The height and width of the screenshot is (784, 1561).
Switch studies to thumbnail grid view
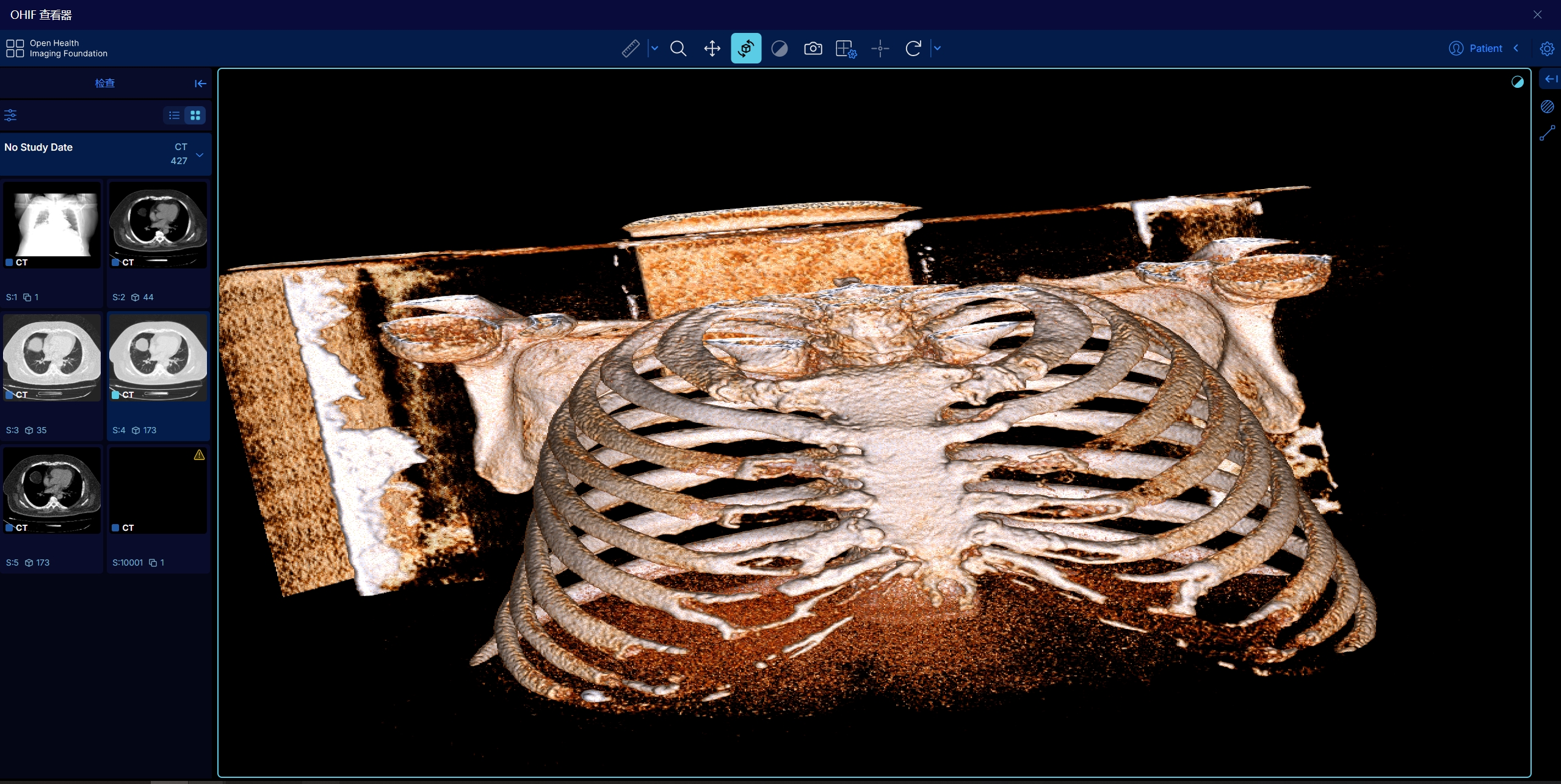pyautogui.click(x=195, y=115)
